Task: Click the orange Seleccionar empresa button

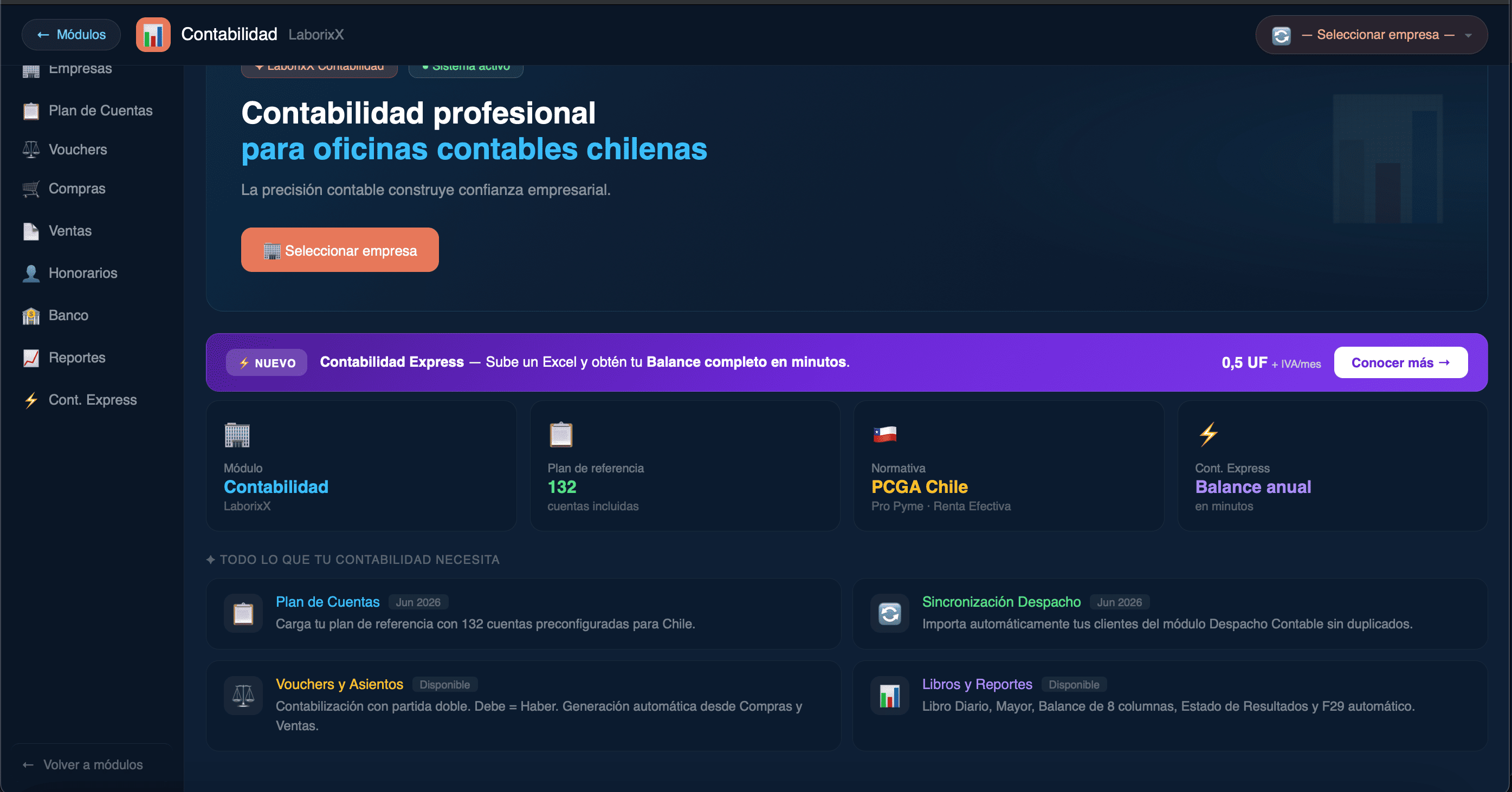Action: (340, 250)
